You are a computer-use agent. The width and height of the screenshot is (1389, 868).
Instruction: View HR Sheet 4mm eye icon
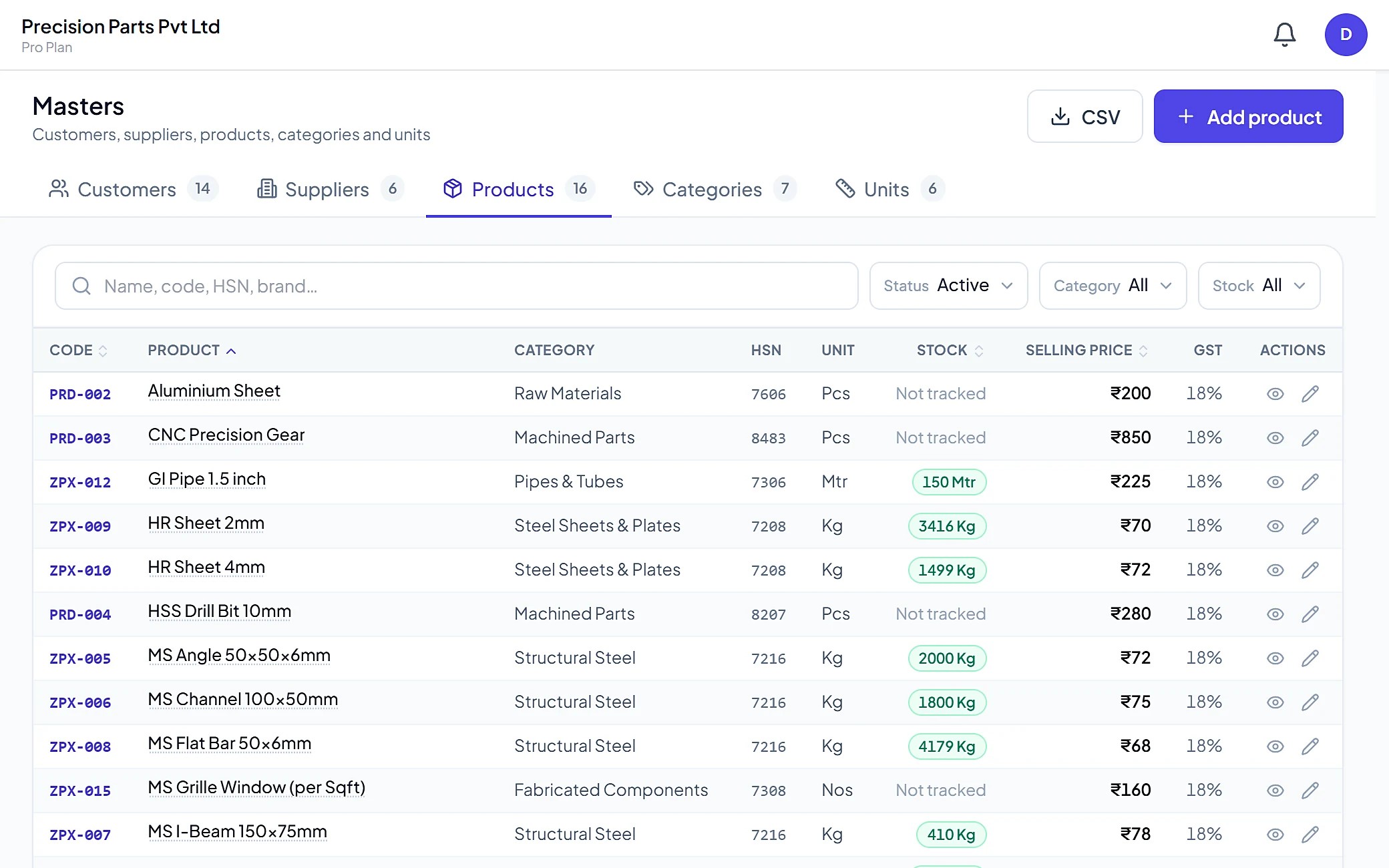[x=1275, y=570]
